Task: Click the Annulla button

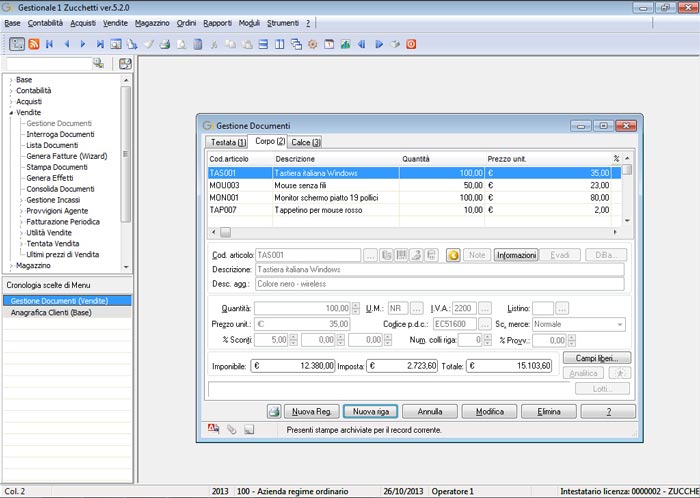Action: click(429, 411)
